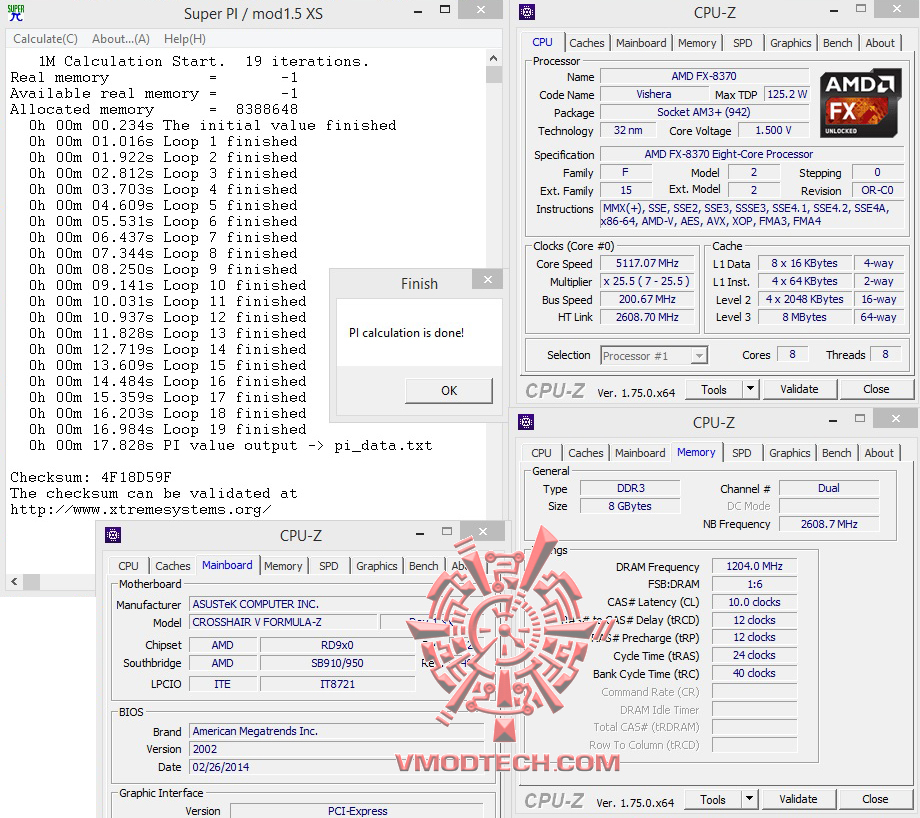Open Graphics tab in Memory CPU-Z window
Viewport: 920px width, 818px height.
[x=790, y=453]
